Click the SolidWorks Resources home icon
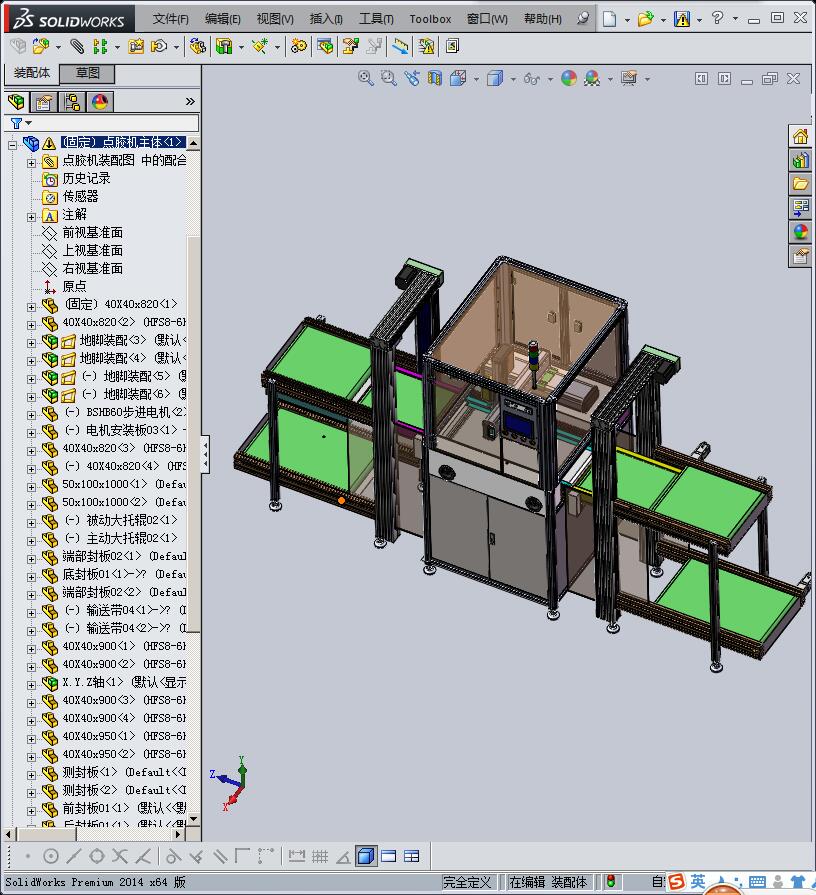 click(800, 136)
